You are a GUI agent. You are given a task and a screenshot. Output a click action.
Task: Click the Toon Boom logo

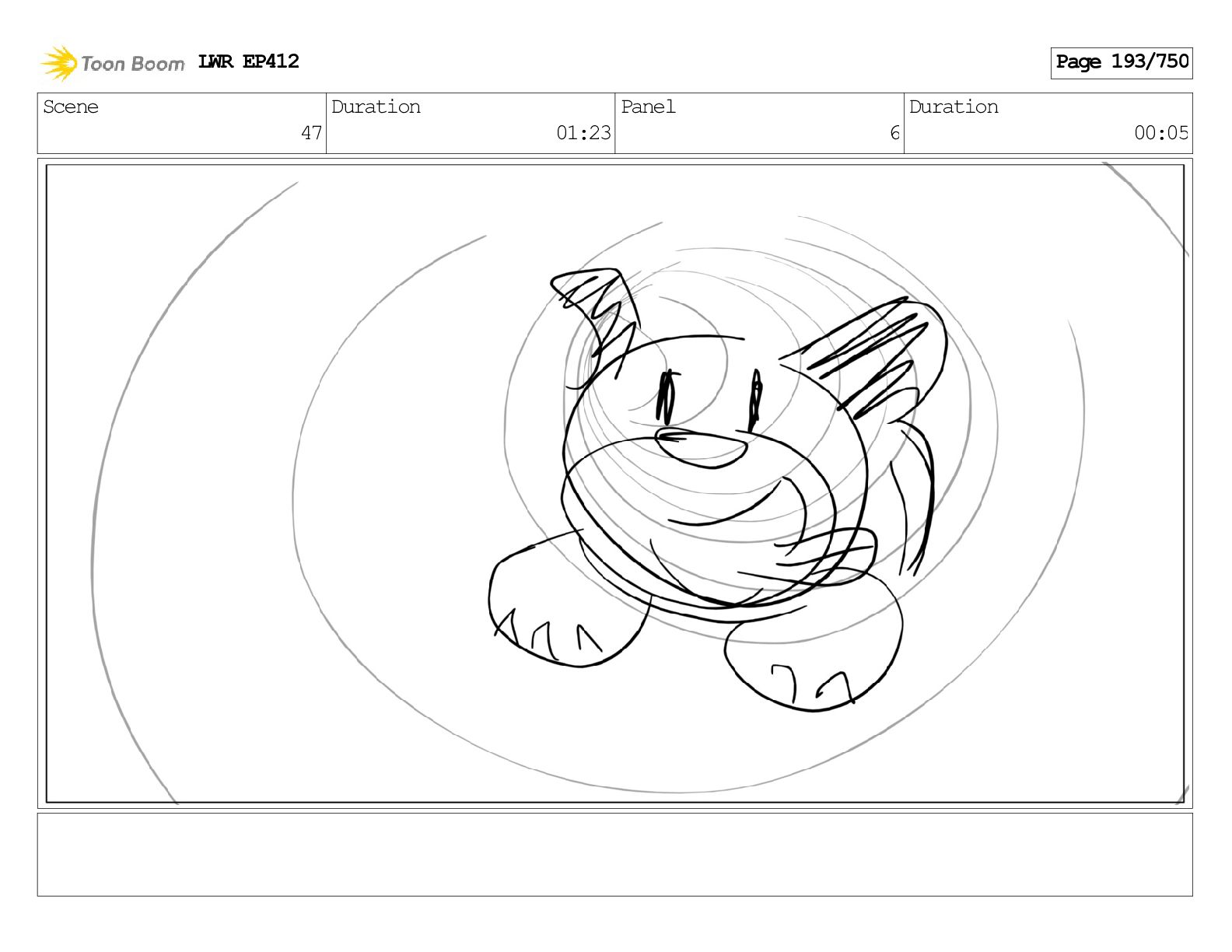pyautogui.click(x=113, y=63)
